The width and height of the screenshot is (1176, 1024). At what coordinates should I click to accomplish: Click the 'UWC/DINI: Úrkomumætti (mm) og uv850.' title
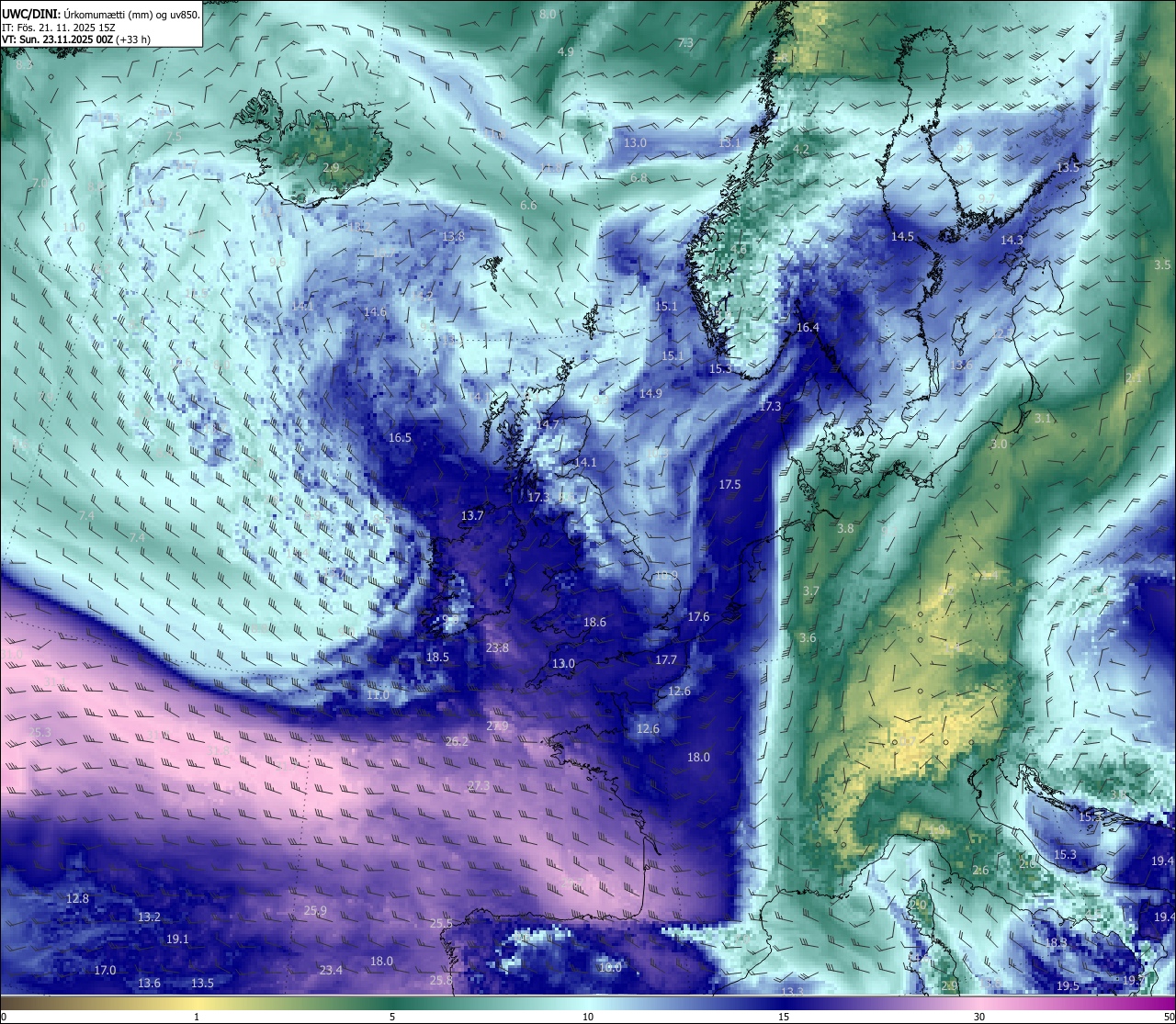pos(100,13)
